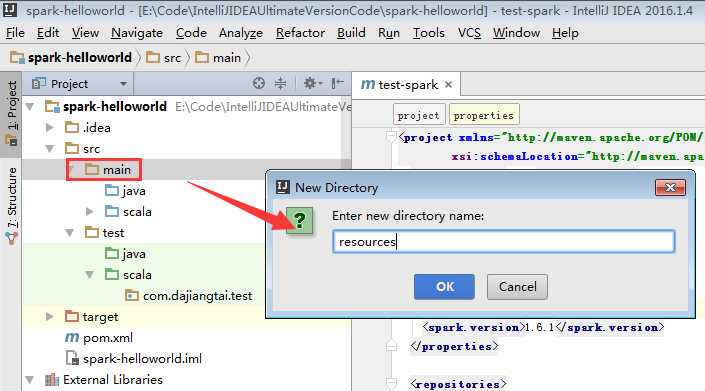705x391 pixels.
Task: Click OK to create the directory
Action: coord(444,286)
